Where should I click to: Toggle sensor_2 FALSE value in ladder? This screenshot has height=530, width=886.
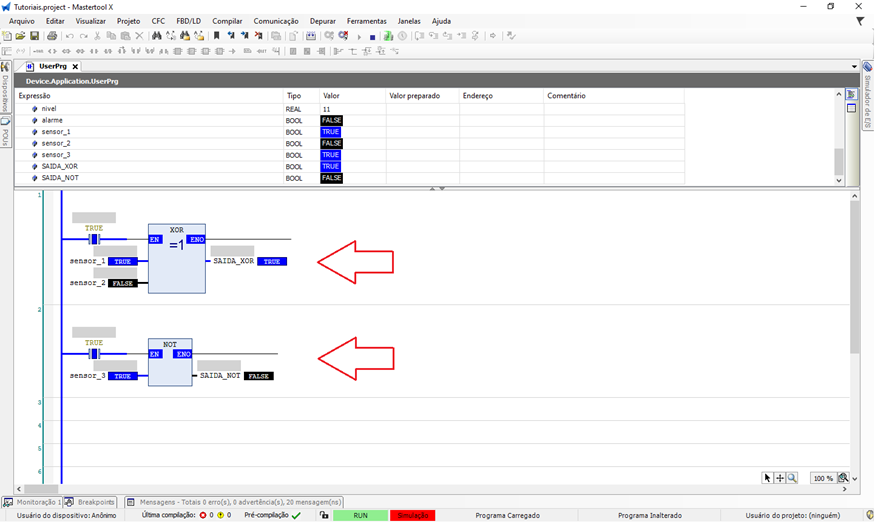[122, 283]
